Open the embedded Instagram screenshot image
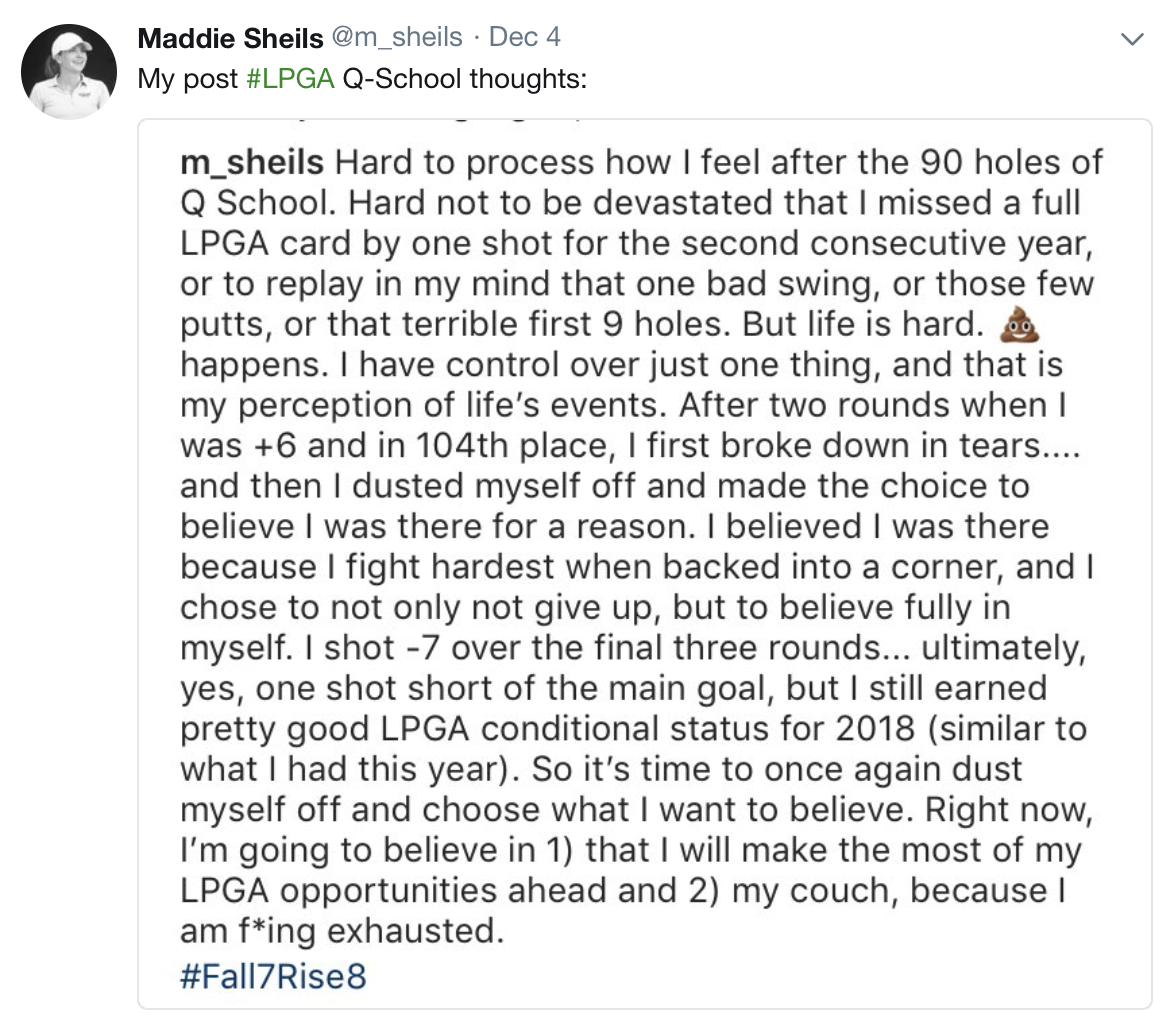1170x1022 pixels. [645, 564]
